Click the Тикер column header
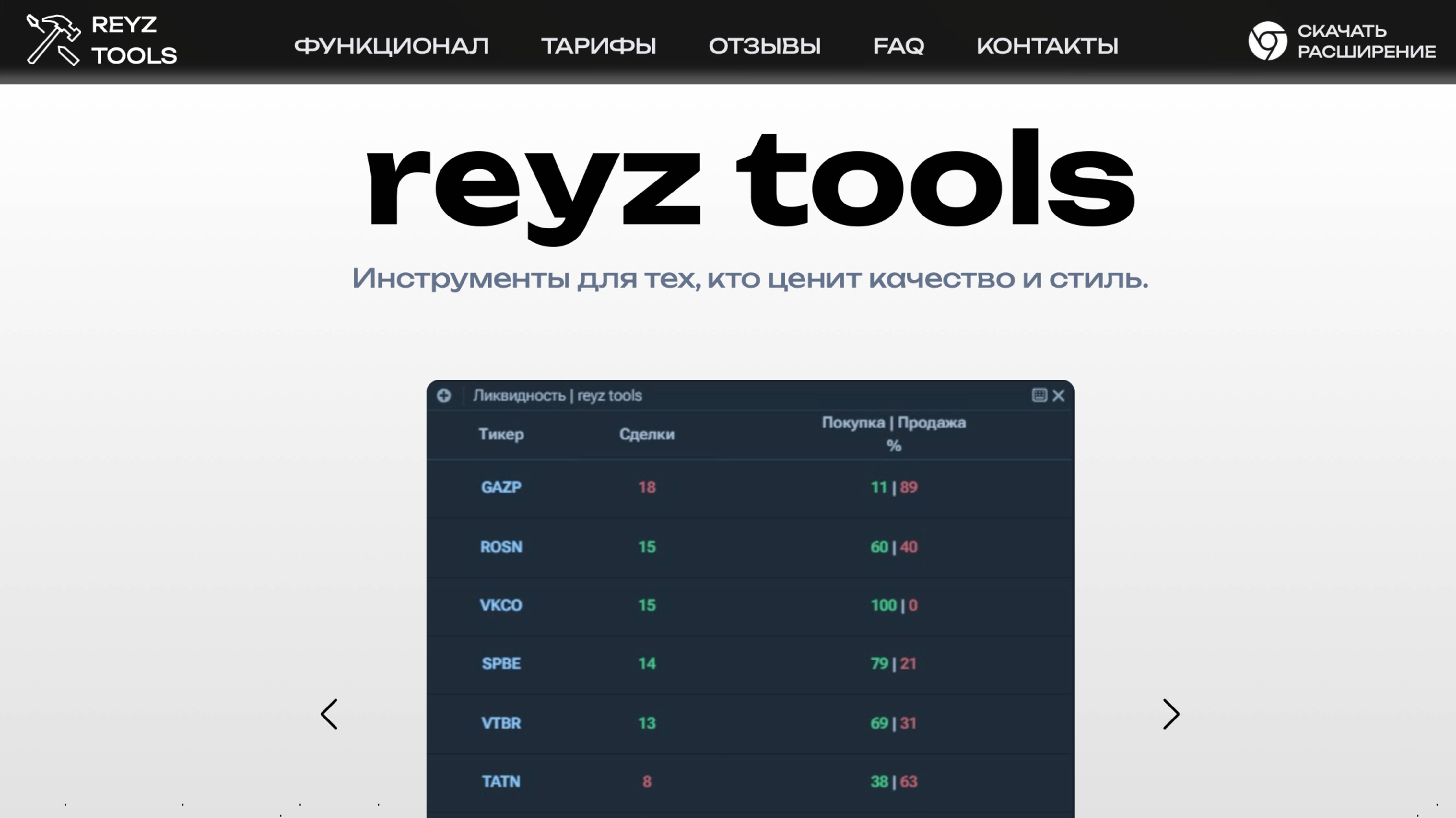Screen dimensions: 1456x818 click(501, 434)
